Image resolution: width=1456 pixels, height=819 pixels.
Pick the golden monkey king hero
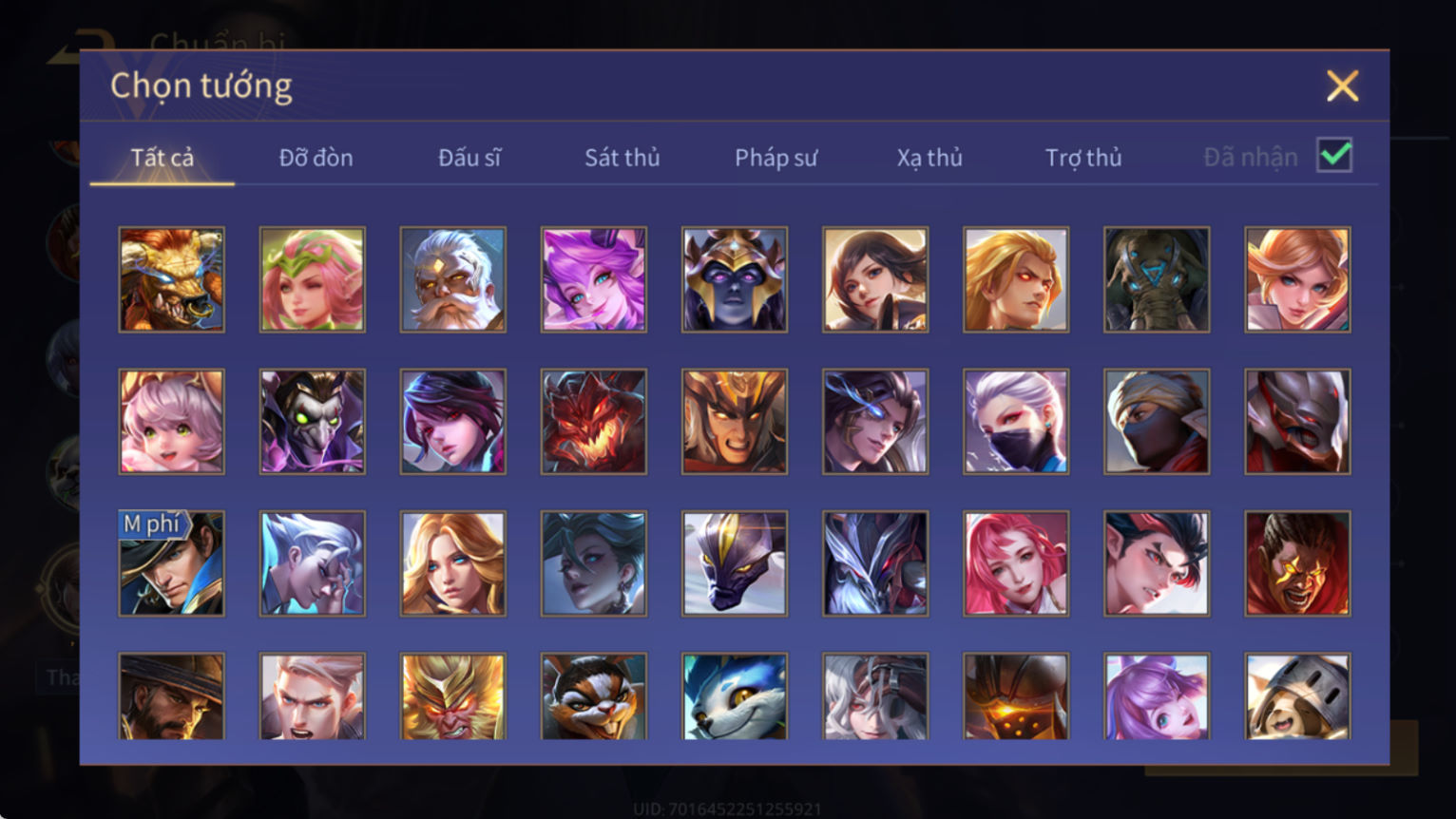click(x=453, y=696)
